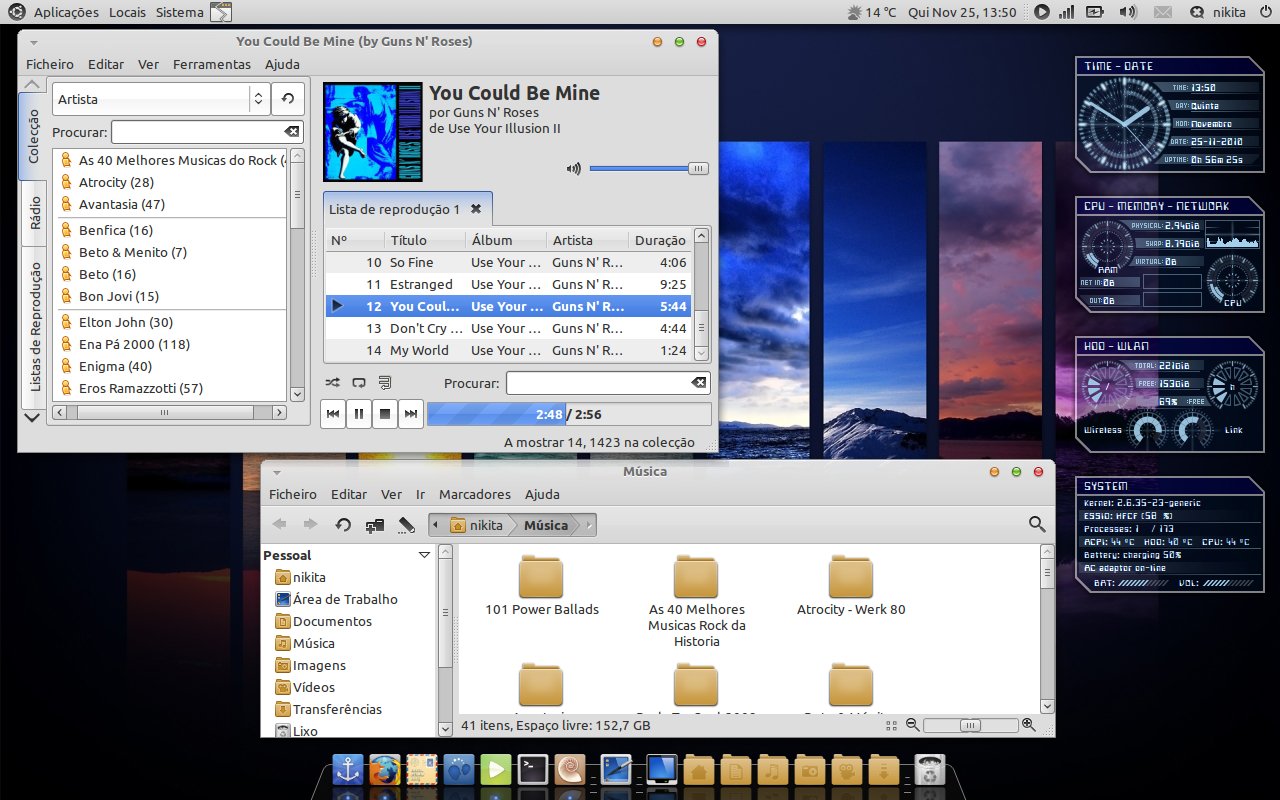
Task: Adjust the file manager zoom slider
Action: [970, 725]
